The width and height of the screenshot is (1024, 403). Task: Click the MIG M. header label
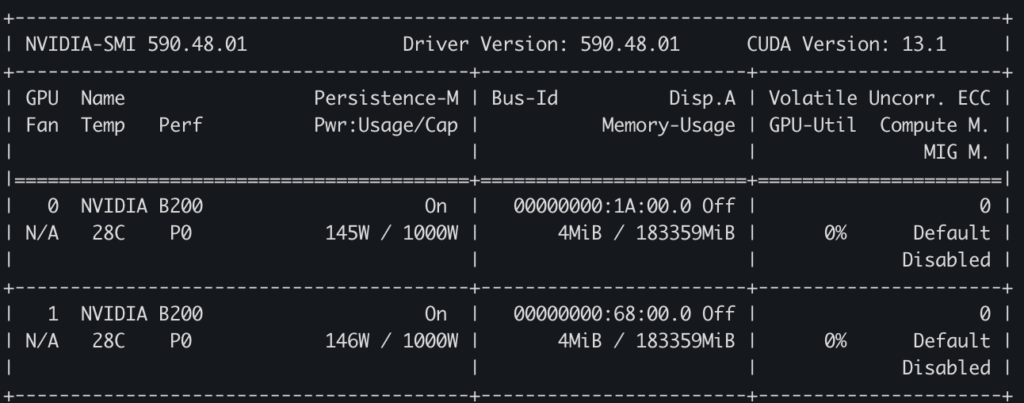(x=956, y=152)
